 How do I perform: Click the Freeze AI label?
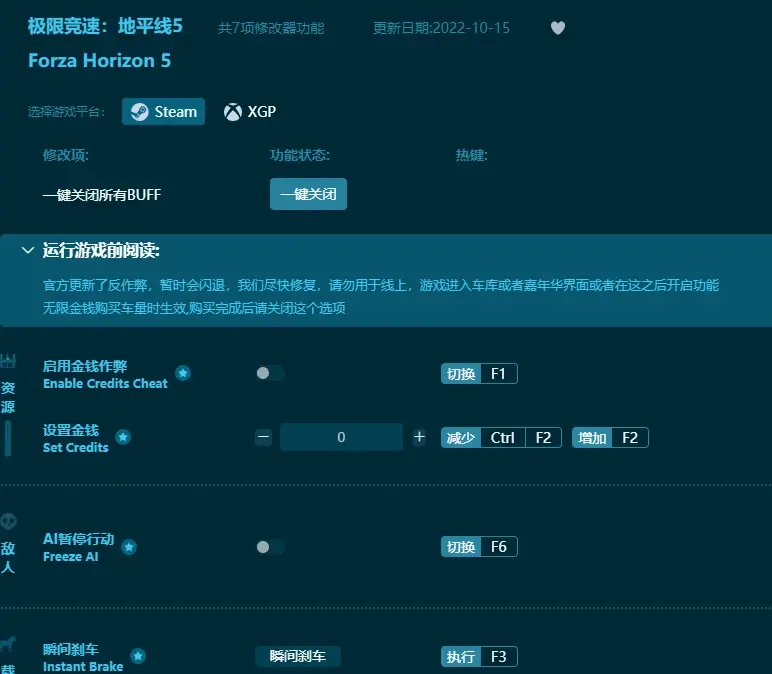pyautogui.click(x=70, y=557)
